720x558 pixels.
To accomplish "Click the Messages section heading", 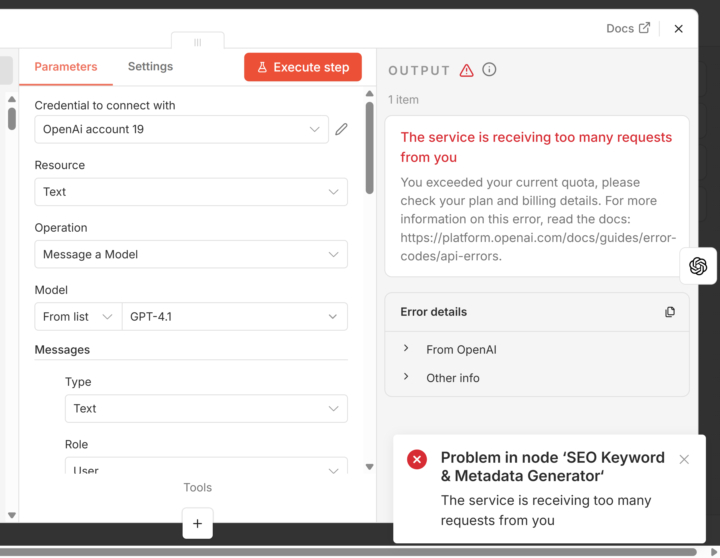I will tap(62, 350).
